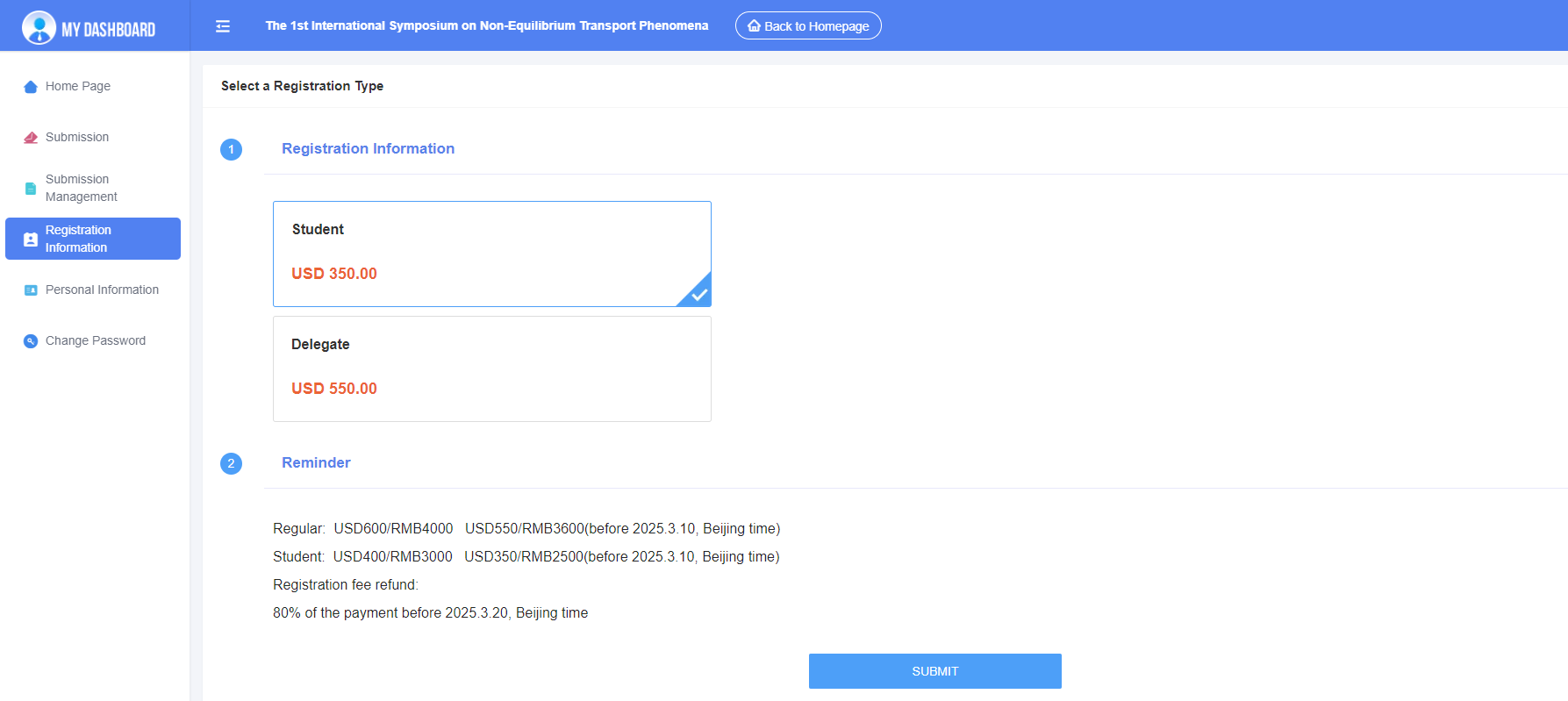Click the Change Password key icon
Viewport: 1568px width, 701px height.
[x=31, y=341]
